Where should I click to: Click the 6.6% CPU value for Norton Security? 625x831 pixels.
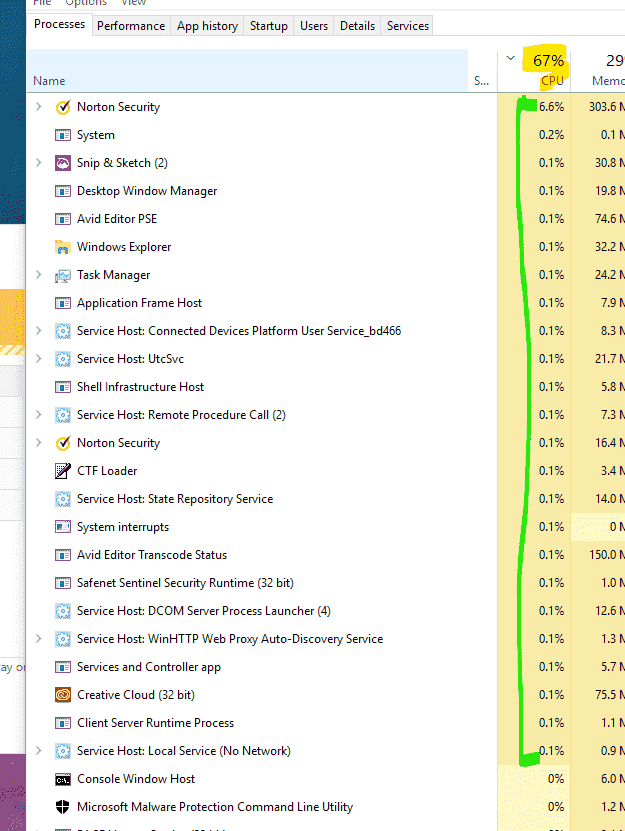[551, 107]
